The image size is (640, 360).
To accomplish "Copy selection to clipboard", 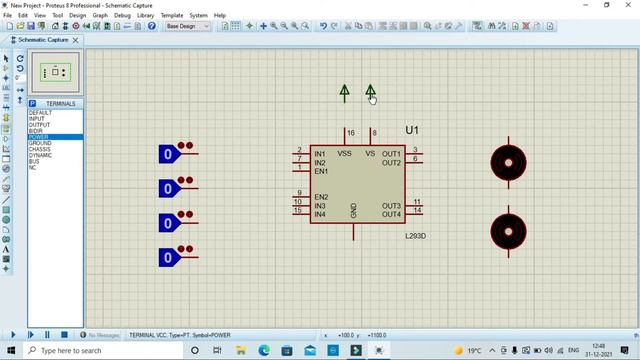I will (x=358, y=26).
